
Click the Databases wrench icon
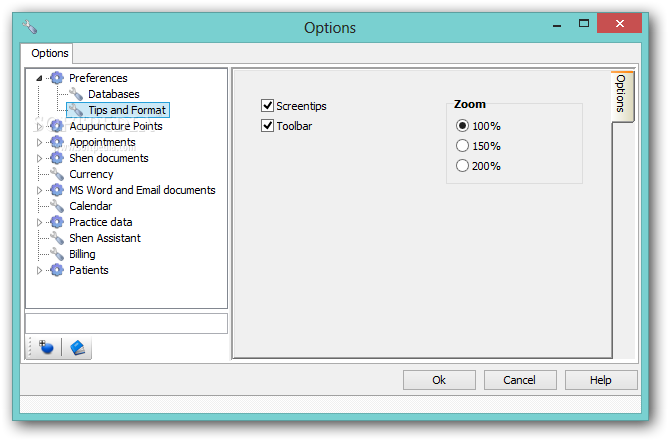click(x=76, y=94)
